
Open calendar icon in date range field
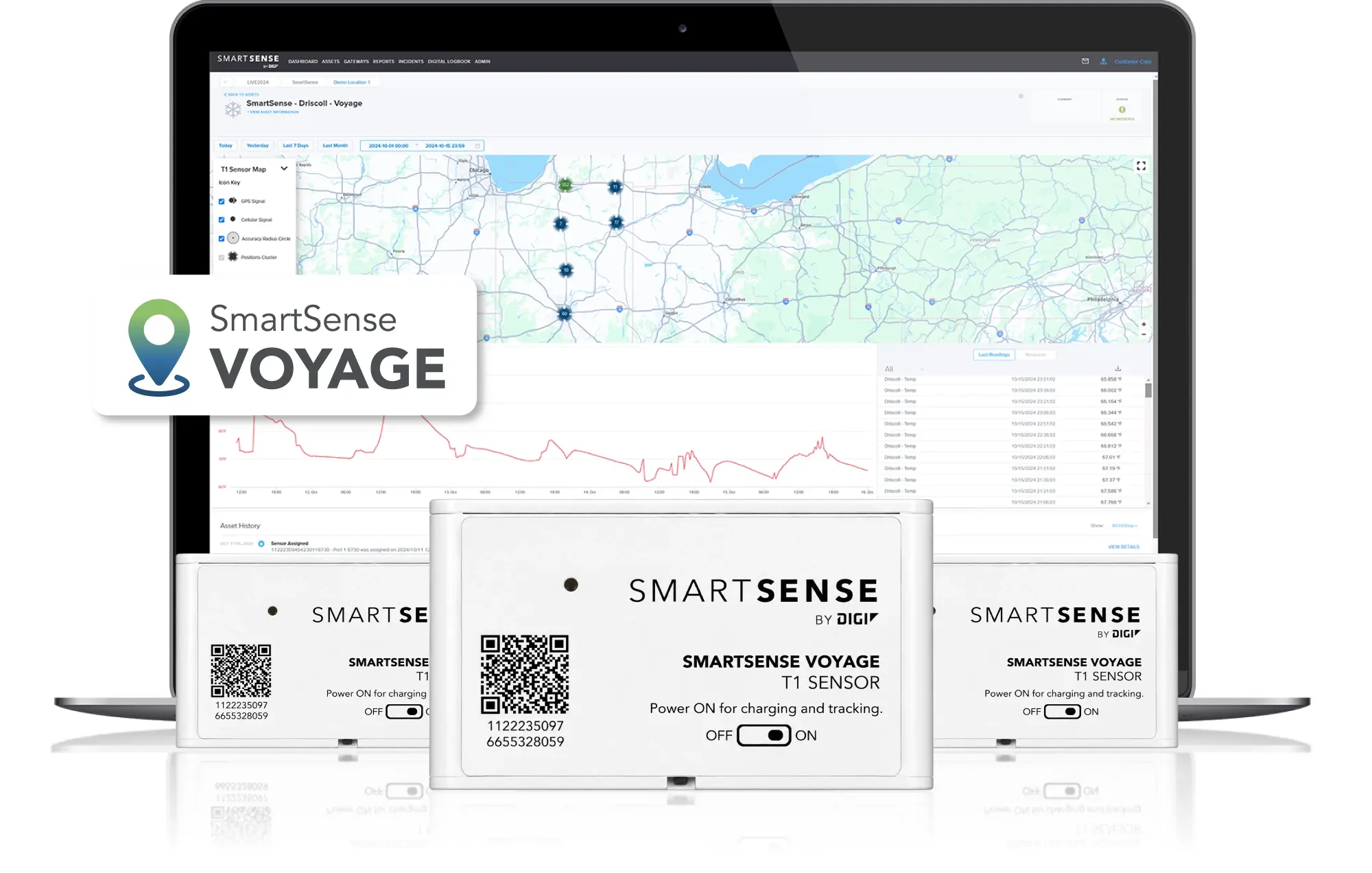[477, 145]
